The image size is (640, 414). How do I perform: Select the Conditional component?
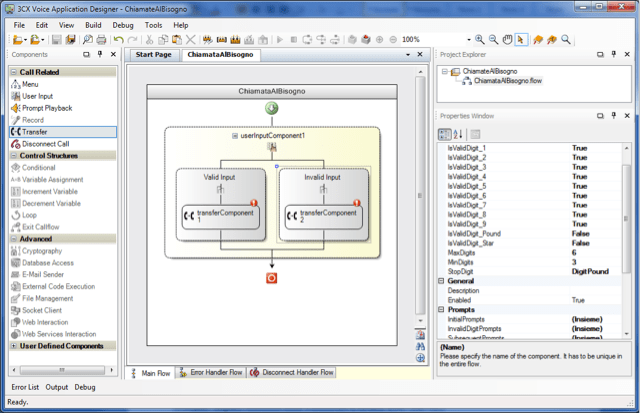click(33, 167)
